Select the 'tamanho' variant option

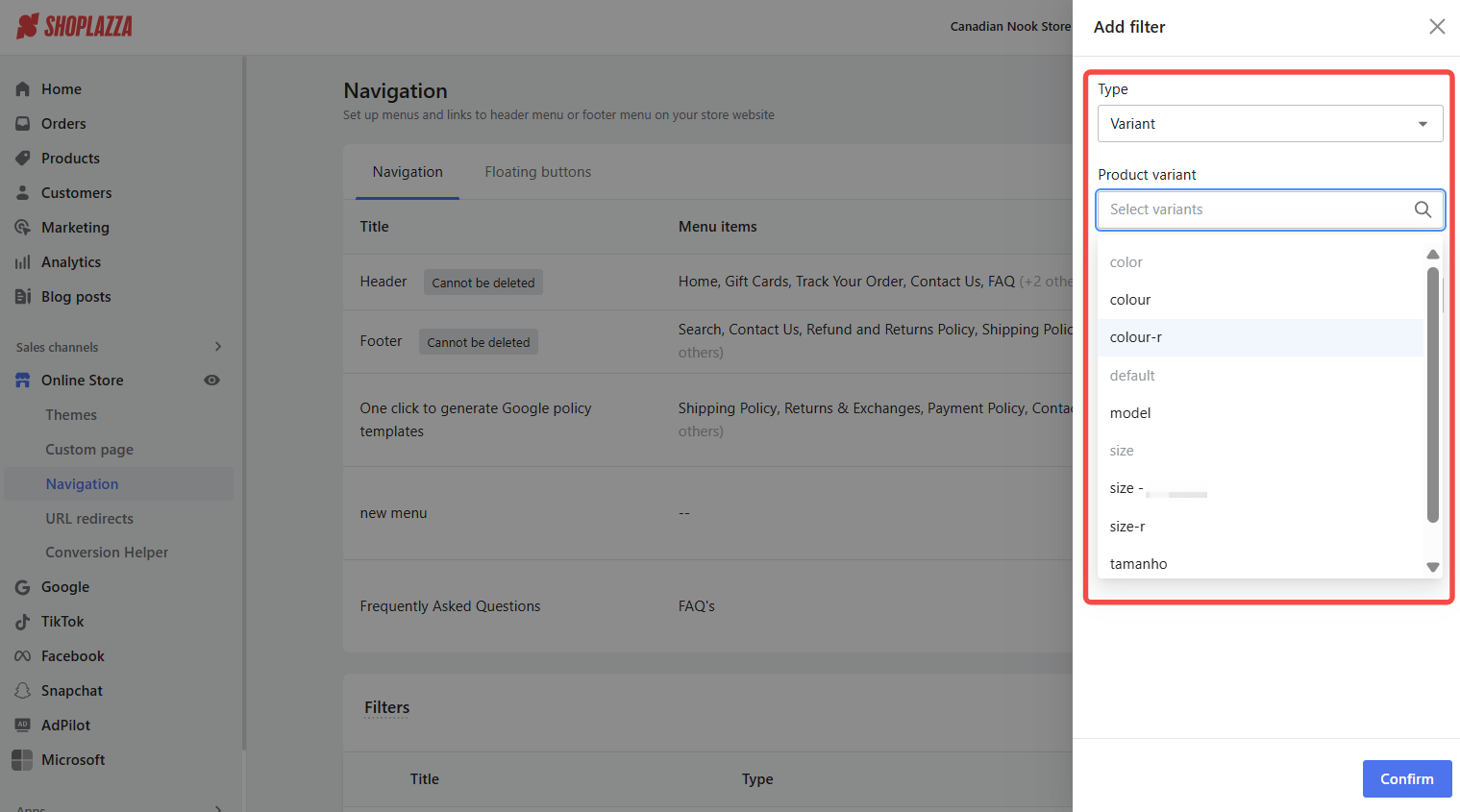[x=1260, y=563]
